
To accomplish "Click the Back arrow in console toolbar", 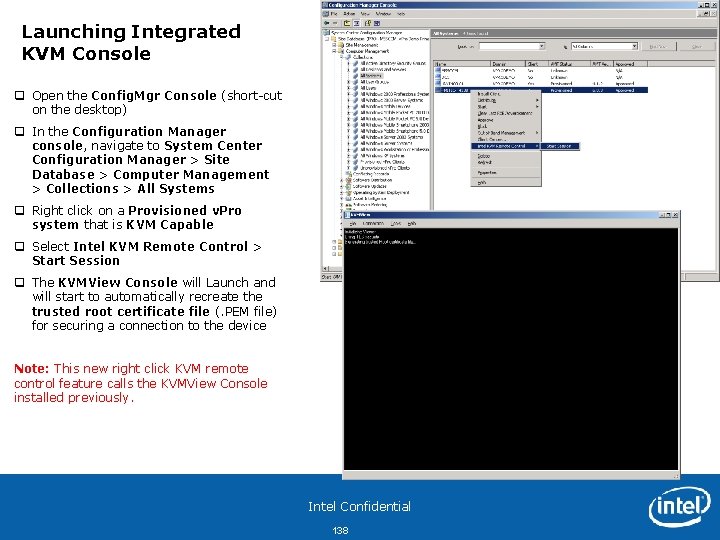I will point(326,23).
